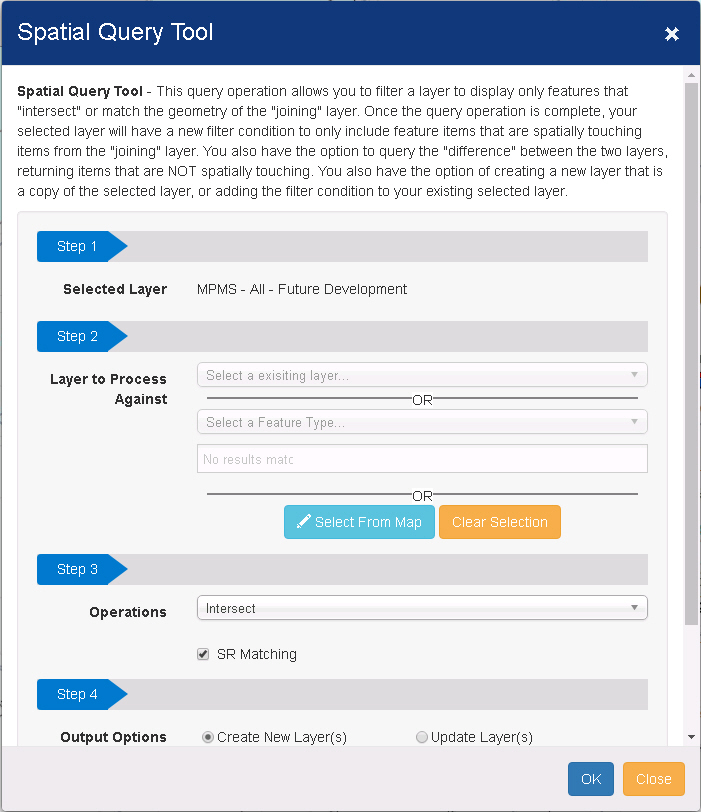Open the Intersect operations dropdown

click(422, 608)
